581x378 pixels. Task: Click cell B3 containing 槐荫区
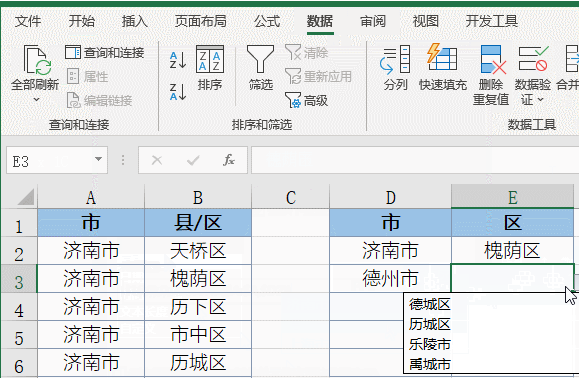(198, 279)
